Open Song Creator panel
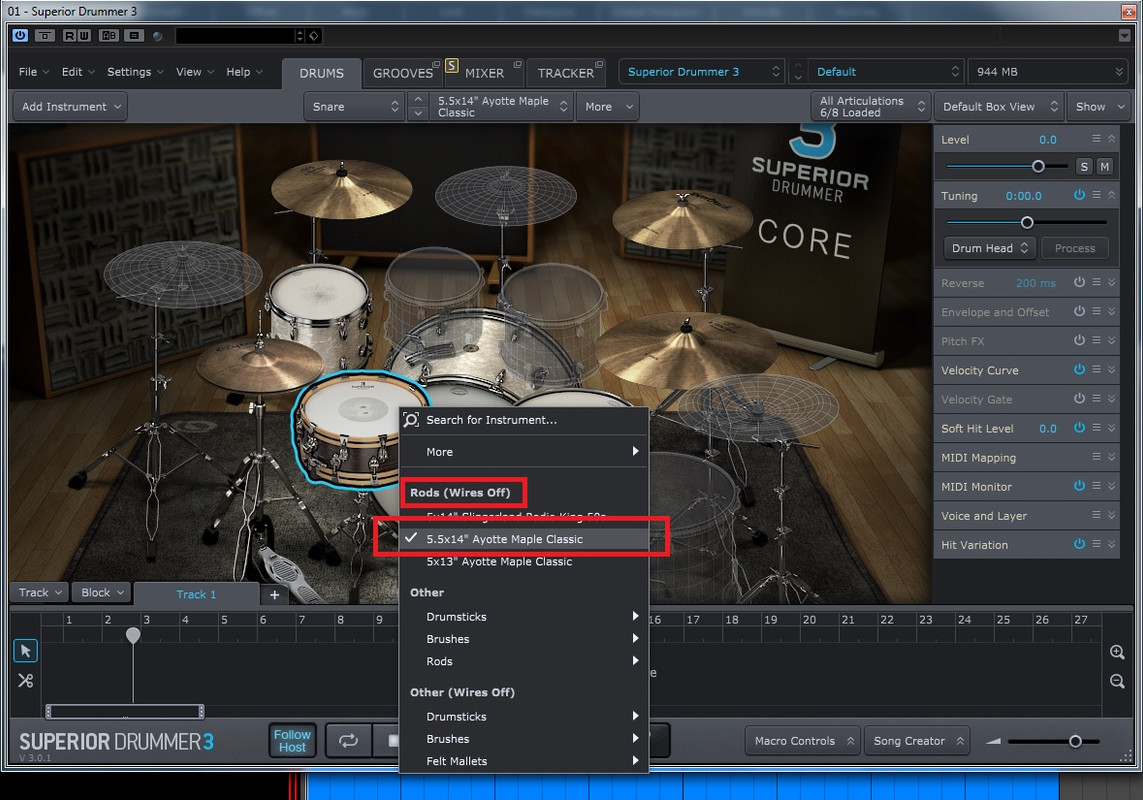 917,741
